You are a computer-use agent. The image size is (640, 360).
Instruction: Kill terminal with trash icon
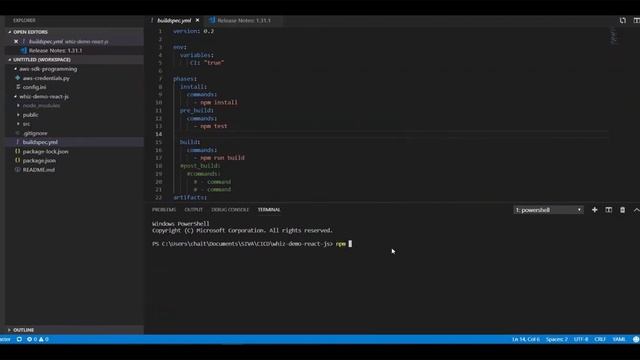point(622,210)
